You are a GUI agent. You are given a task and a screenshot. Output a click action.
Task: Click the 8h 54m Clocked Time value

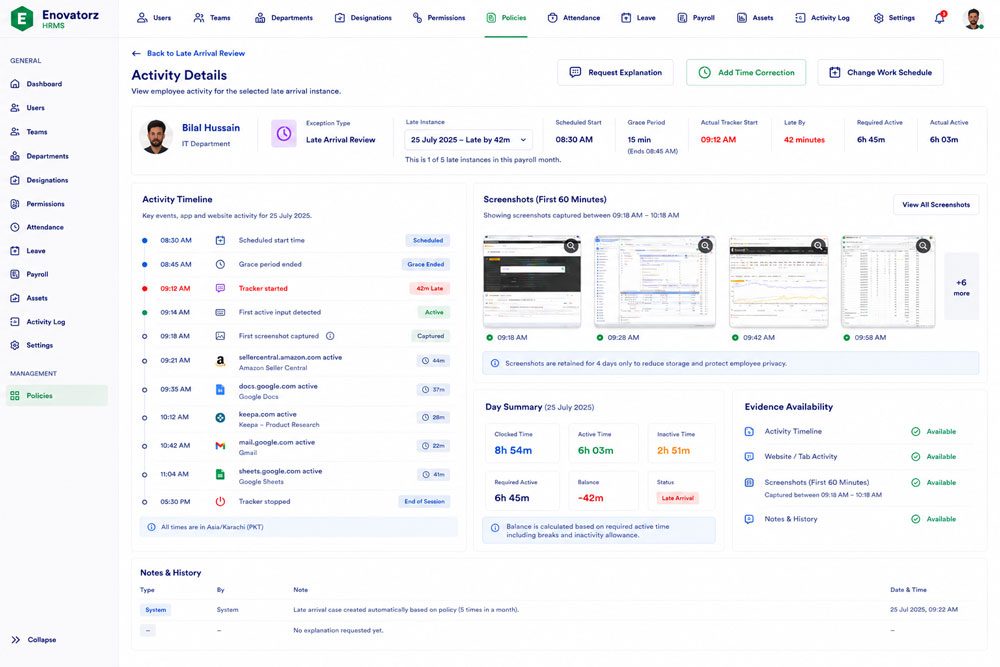coord(513,450)
